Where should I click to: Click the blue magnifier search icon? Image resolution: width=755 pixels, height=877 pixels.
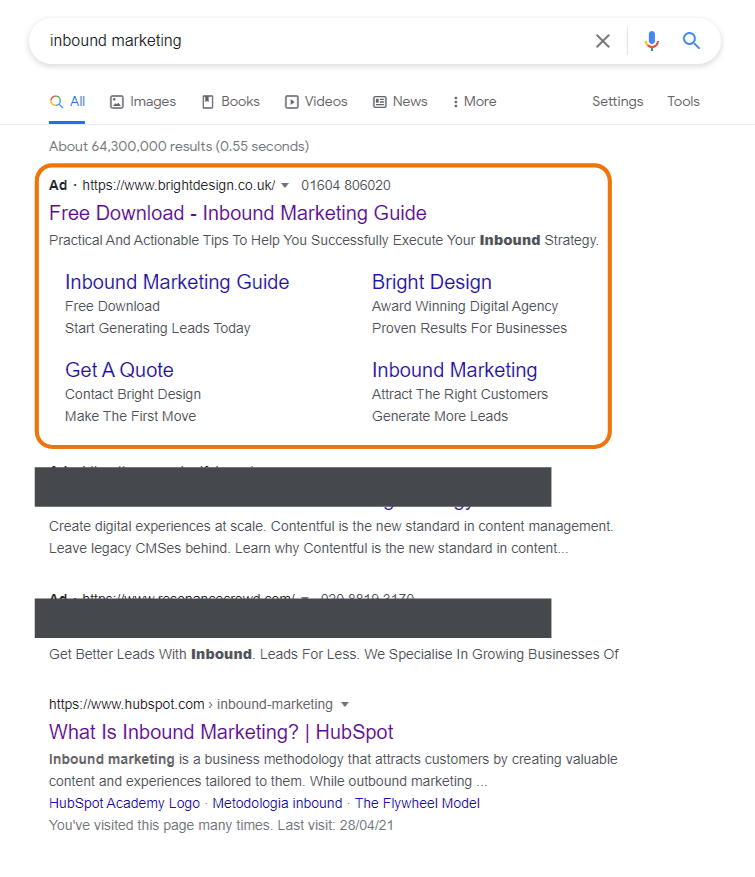pos(691,40)
